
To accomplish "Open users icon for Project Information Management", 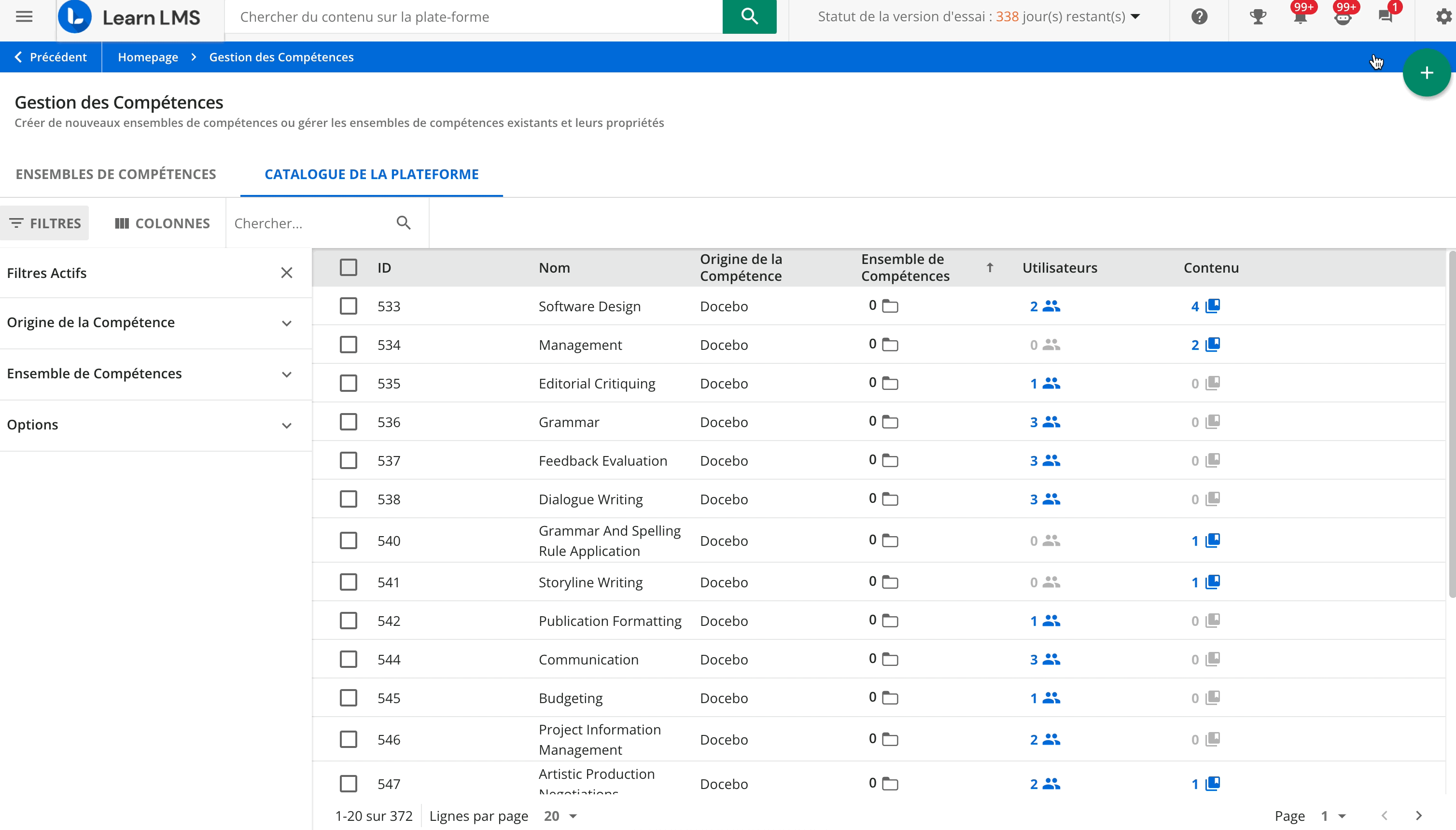I will tap(1051, 739).
